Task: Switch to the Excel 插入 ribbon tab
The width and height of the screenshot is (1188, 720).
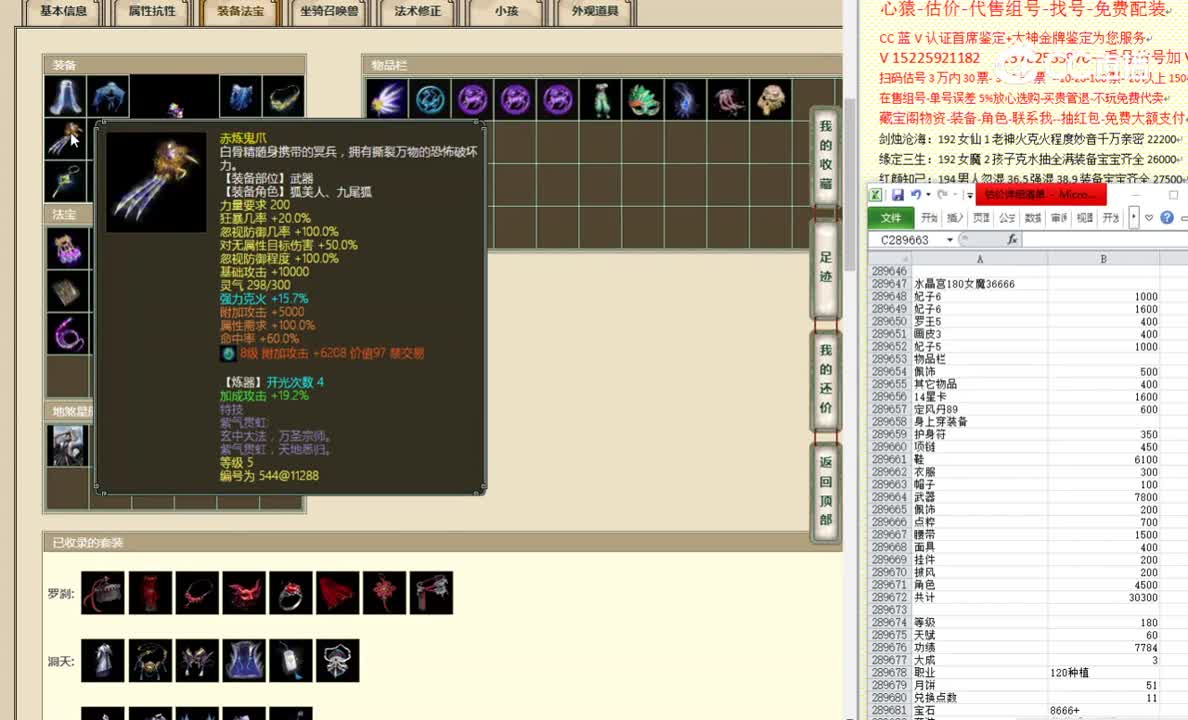Action: click(x=955, y=218)
